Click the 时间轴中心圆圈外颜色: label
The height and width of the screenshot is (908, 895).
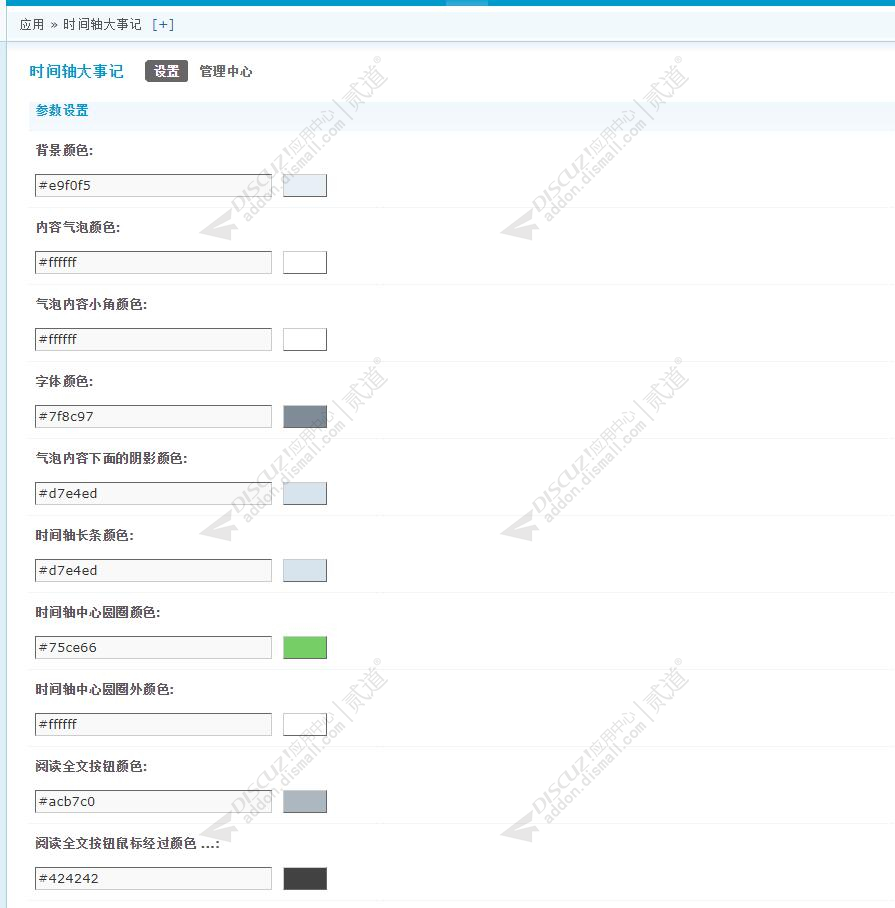tap(104, 690)
